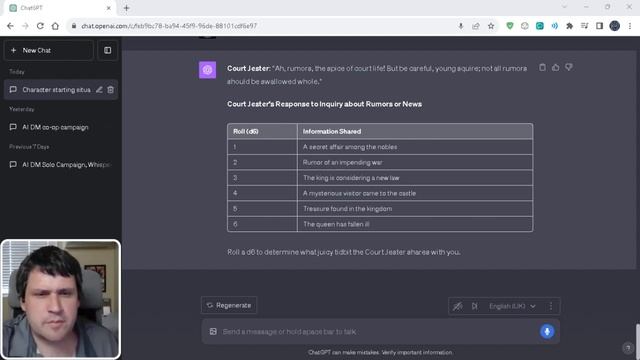Click the skip playback icon

(x=474, y=306)
